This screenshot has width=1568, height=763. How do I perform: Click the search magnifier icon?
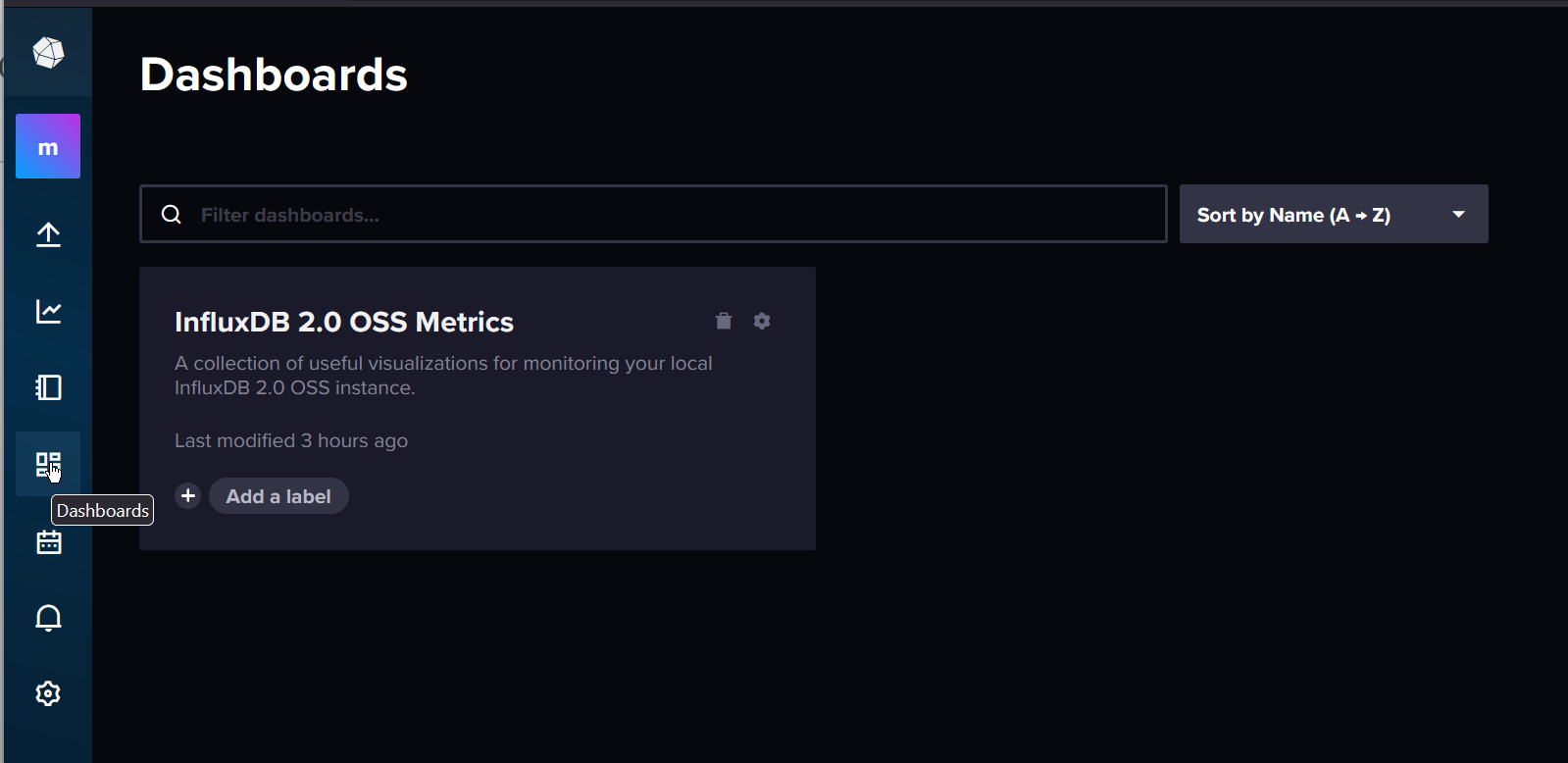pyautogui.click(x=172, y=214)
